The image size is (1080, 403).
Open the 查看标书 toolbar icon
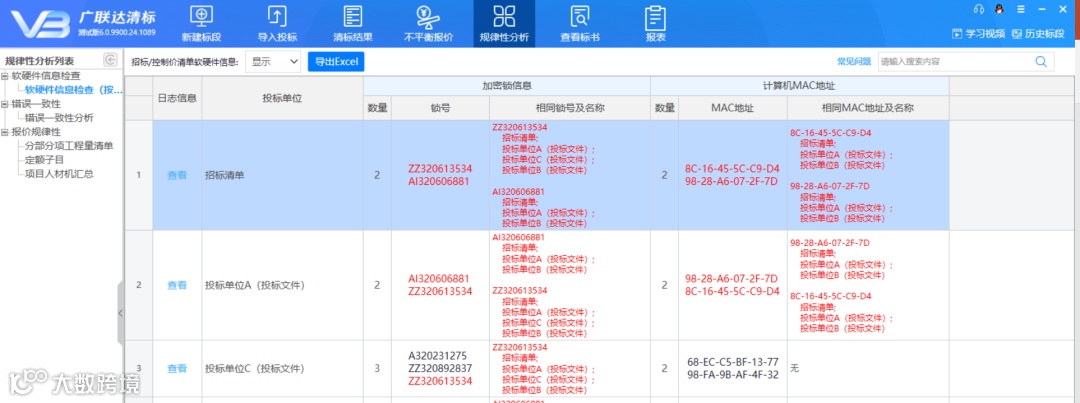[580, 23]
